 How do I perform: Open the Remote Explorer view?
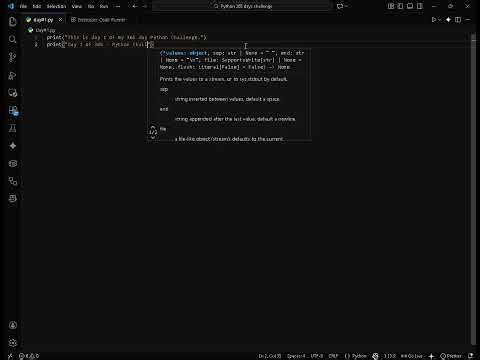coord(13,93)
